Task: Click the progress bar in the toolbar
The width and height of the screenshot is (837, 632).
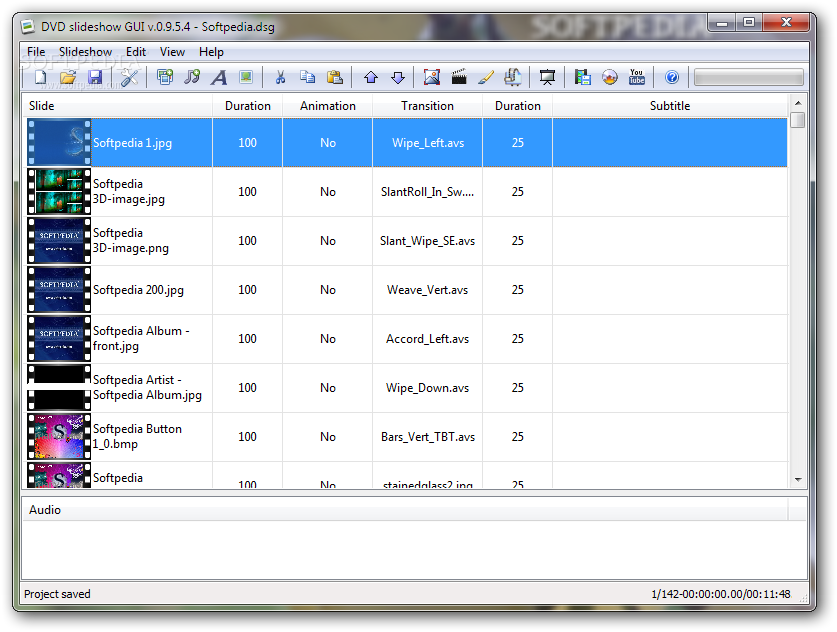Action: [x=748, y=77]
